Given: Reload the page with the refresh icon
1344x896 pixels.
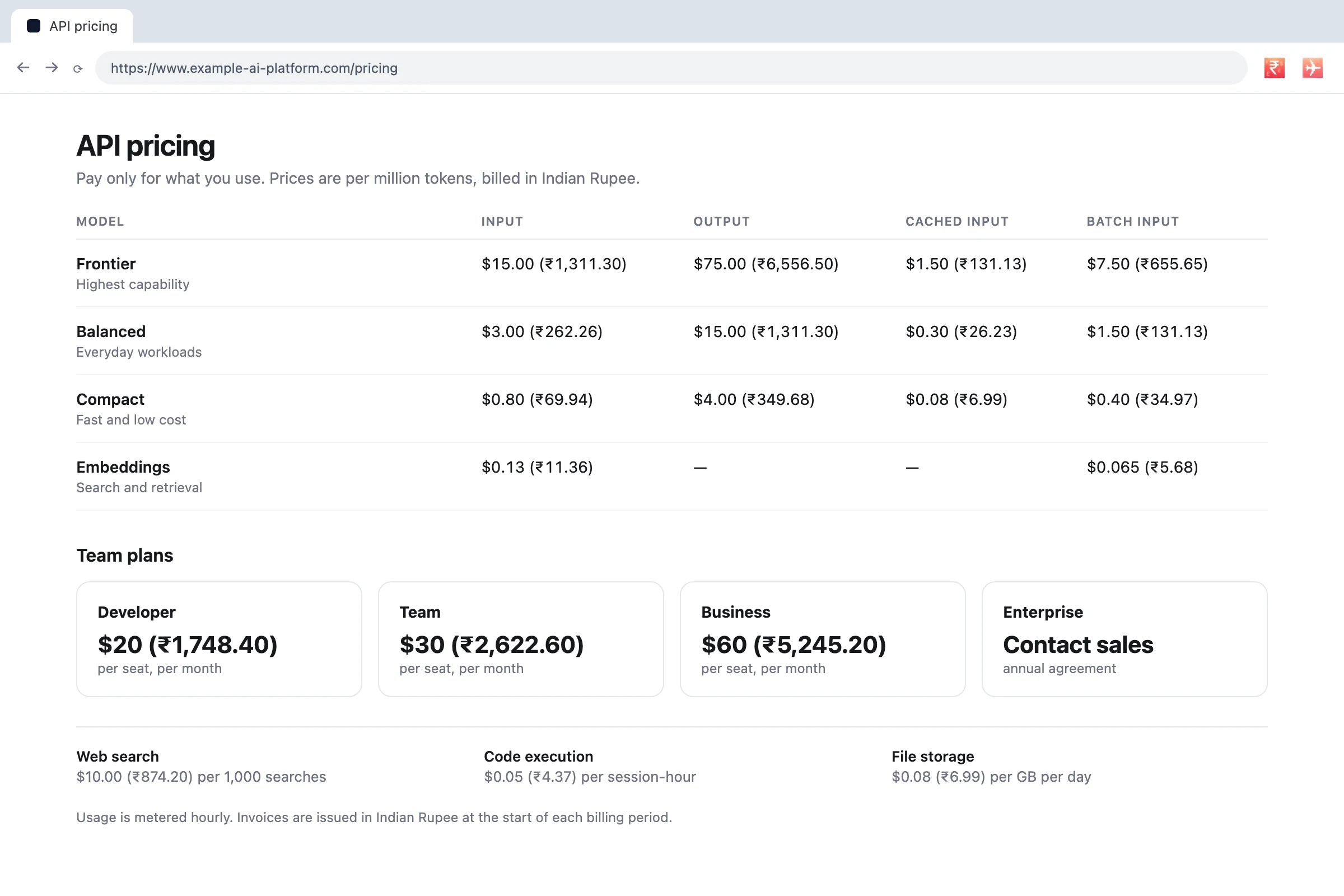Looking at the screenshot, I should point(78,68).
